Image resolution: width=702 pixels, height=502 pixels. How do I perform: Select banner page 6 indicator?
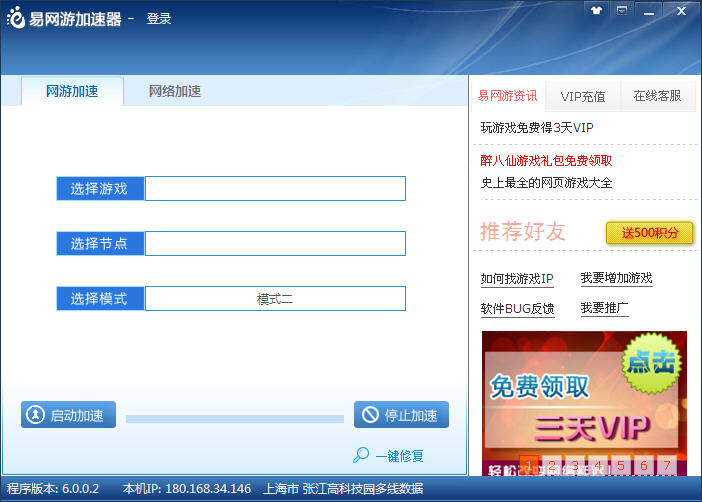[x=644, y=466]
